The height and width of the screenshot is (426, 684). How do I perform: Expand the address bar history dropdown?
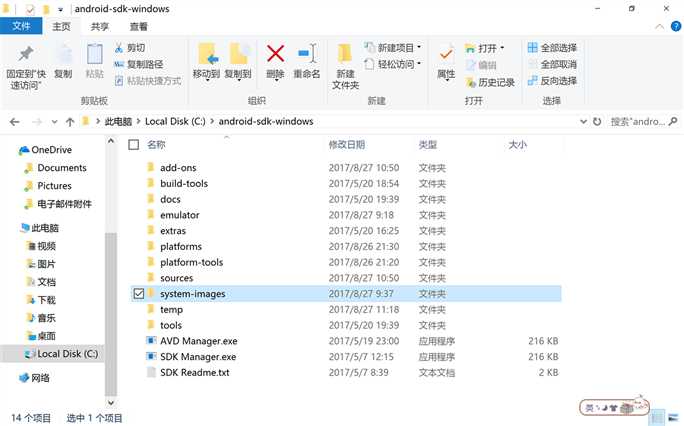tap(583, 122)
